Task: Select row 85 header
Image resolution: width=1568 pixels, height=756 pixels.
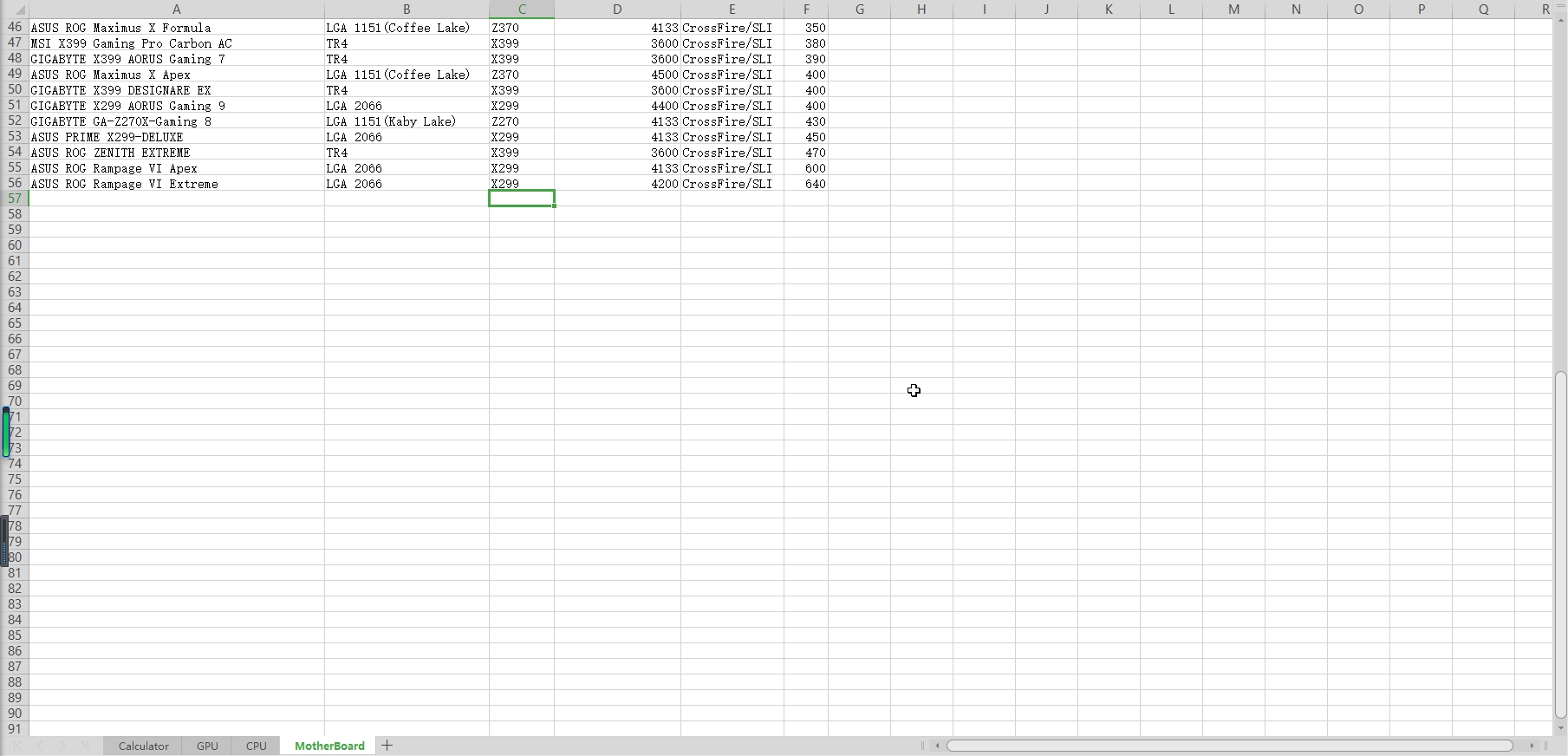Action: [15, 635]
